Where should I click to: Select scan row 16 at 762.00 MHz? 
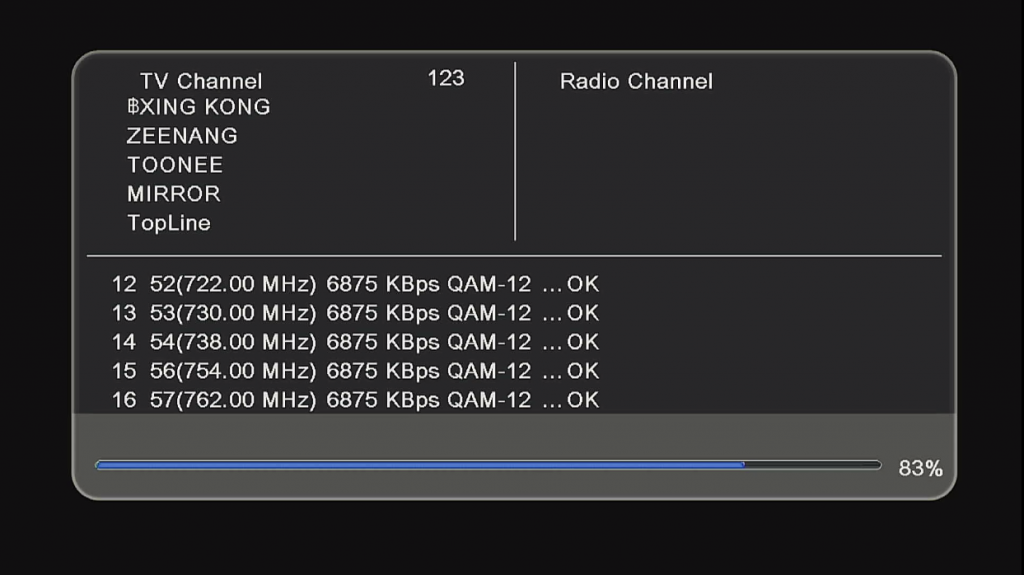(355, 400)
